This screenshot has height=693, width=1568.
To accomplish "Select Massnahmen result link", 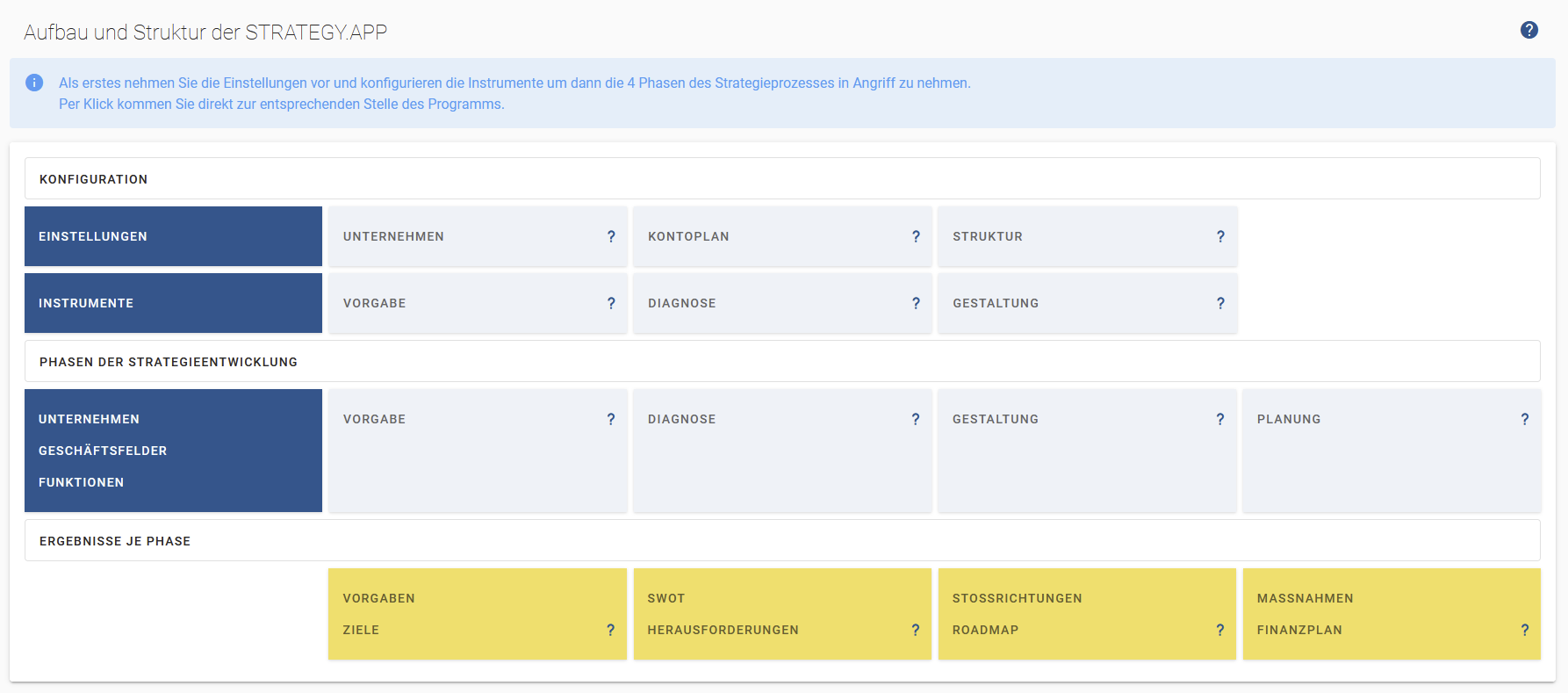I will 1305,598.
